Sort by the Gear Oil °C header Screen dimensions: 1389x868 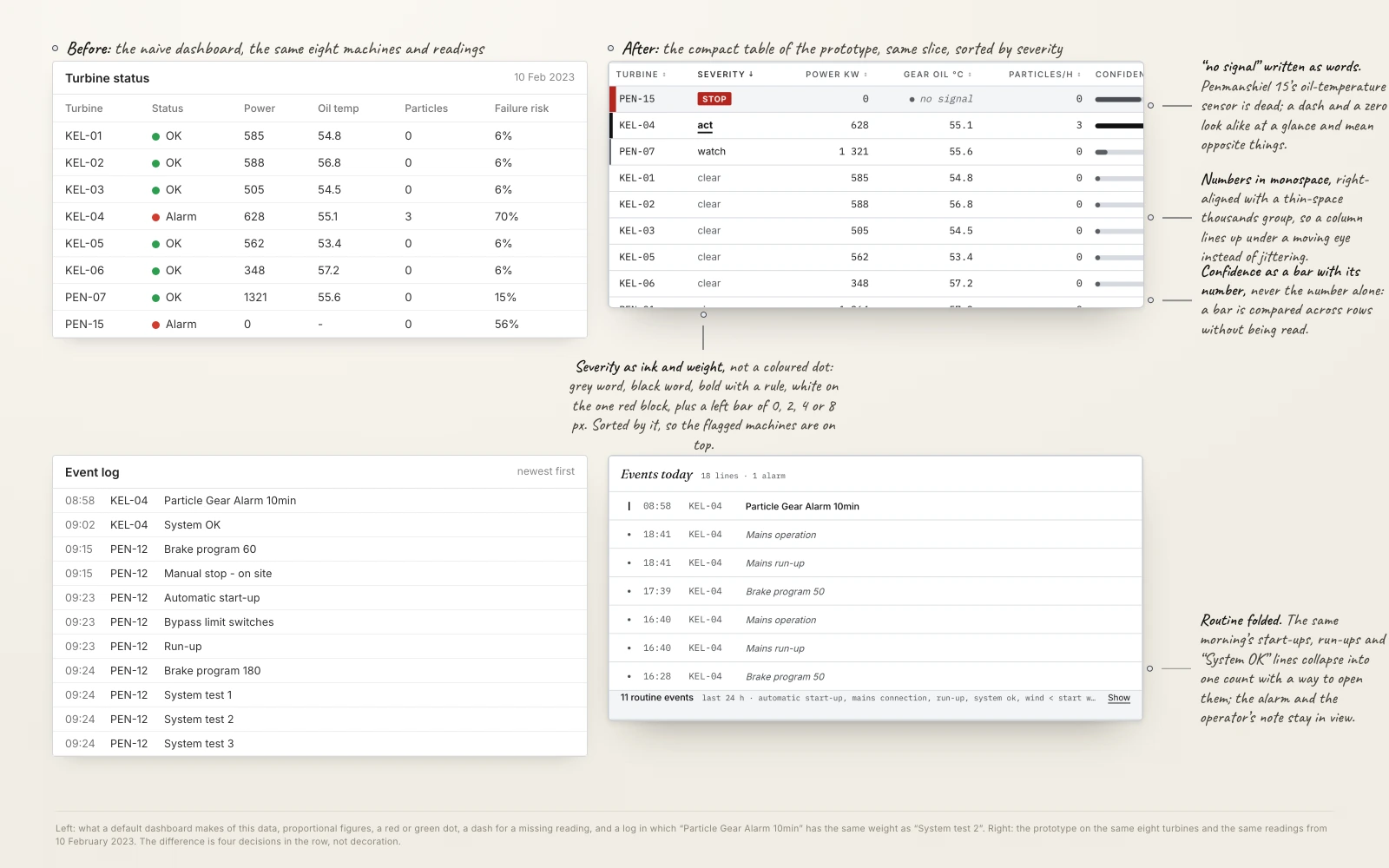(x=938, y=75)
